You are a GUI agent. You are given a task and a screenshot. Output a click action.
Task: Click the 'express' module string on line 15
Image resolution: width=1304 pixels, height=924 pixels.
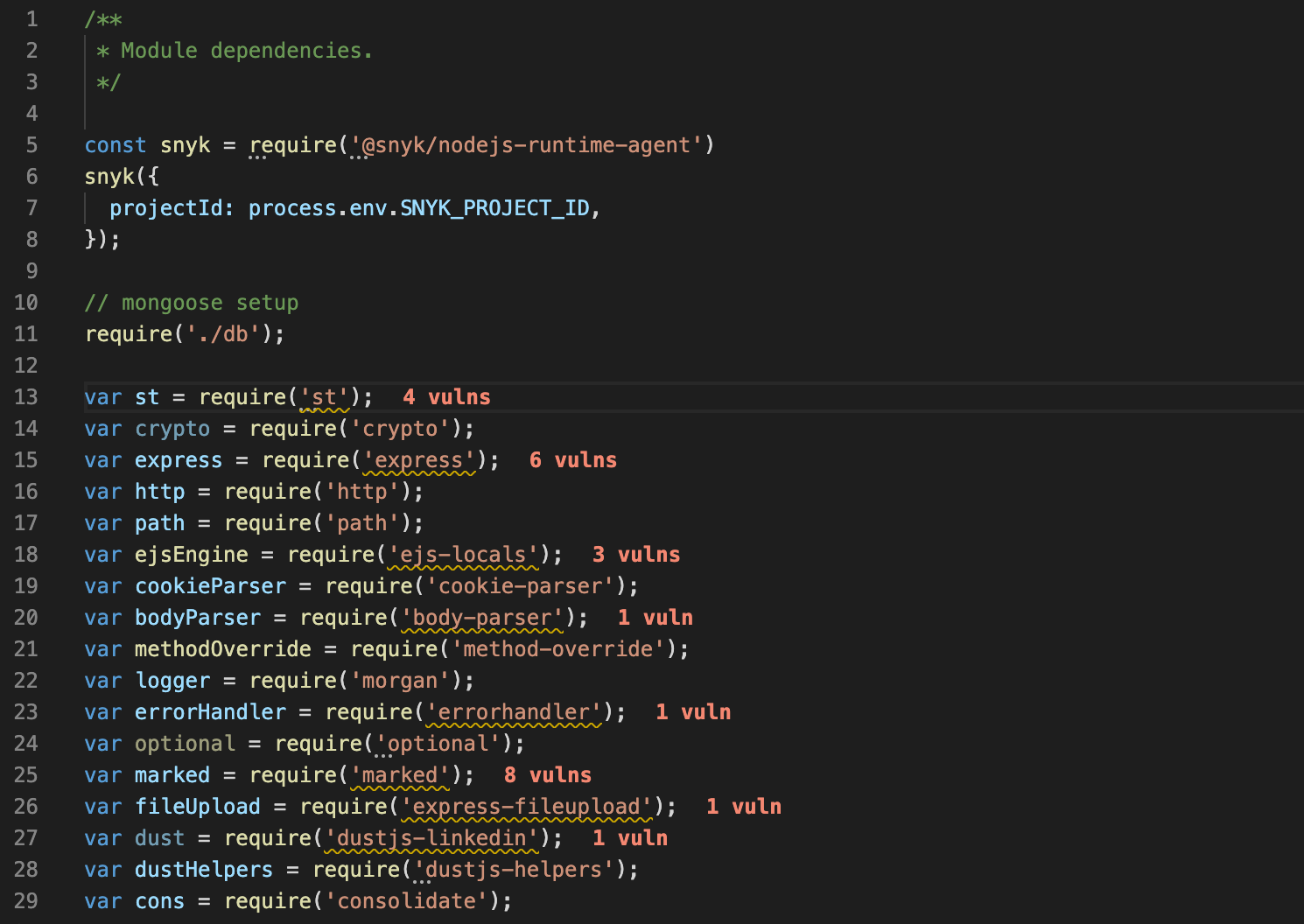pyautogui.click(x=419, y=460)
